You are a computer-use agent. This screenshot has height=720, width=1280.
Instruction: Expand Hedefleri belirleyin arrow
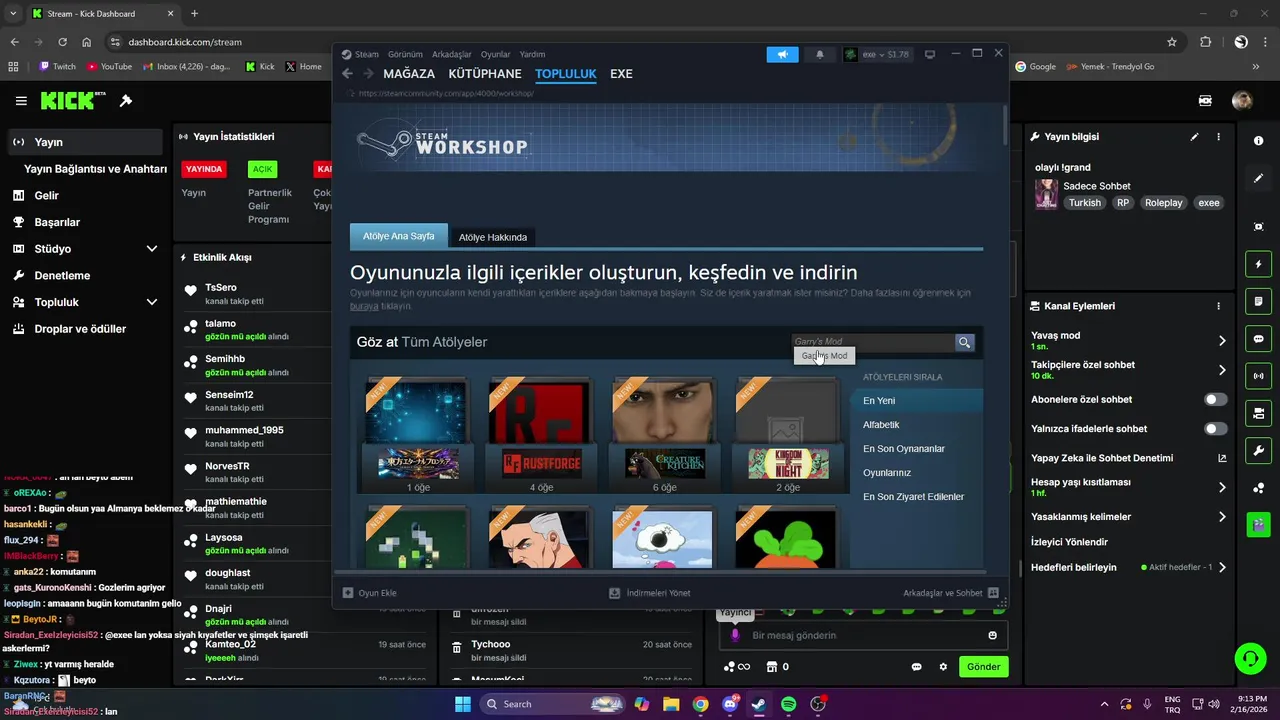coord(1222,567)
